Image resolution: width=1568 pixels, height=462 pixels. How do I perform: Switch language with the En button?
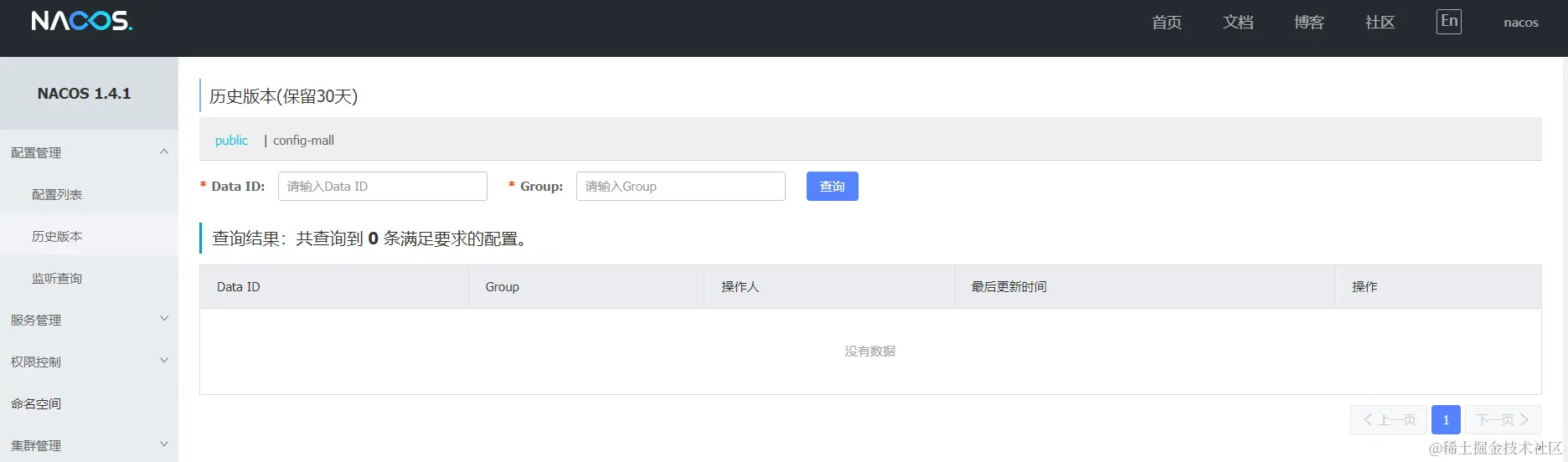(1449, 22)
